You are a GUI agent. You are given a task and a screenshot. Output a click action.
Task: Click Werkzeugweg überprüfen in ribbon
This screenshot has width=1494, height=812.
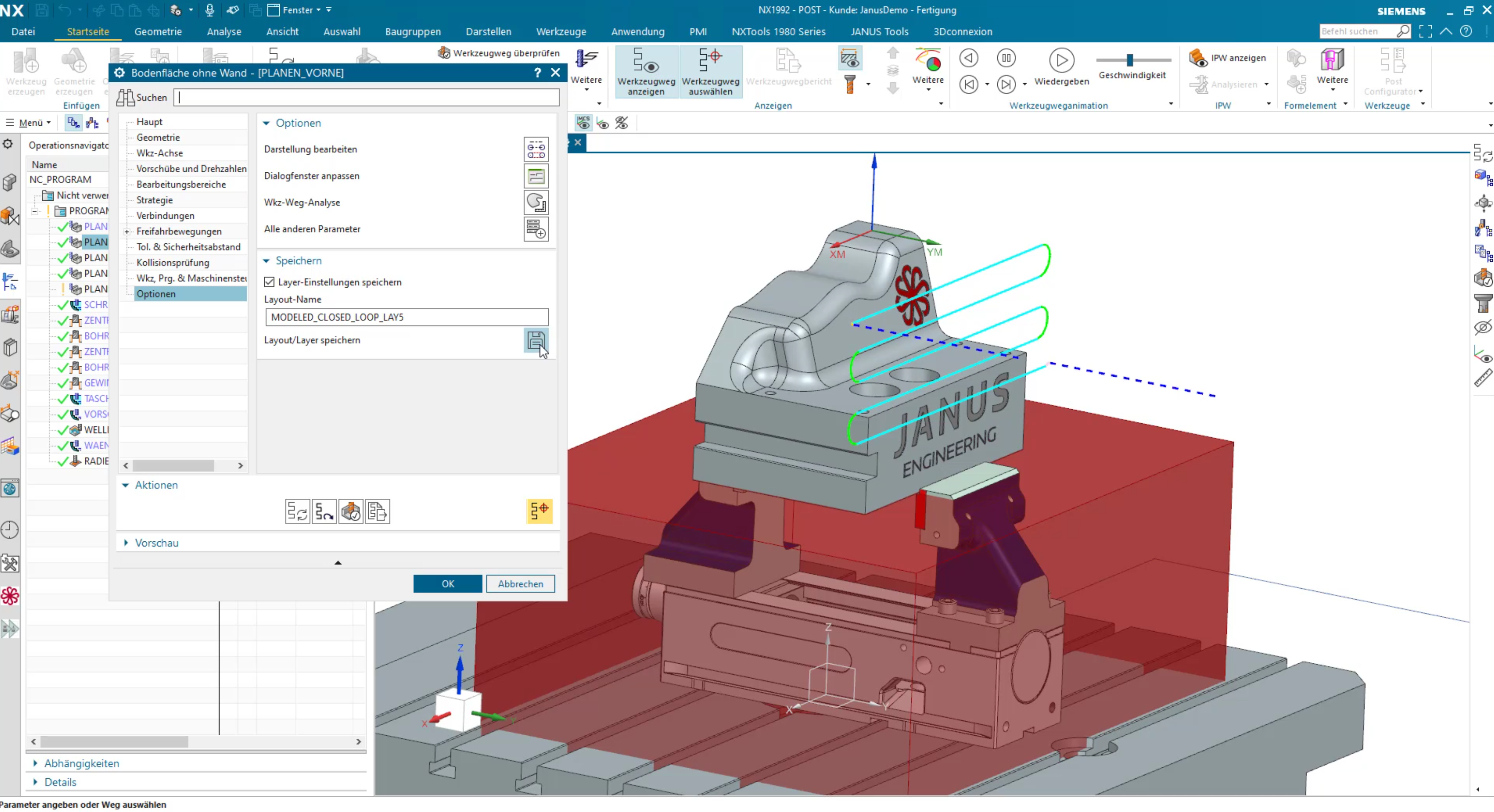(499, 53)
